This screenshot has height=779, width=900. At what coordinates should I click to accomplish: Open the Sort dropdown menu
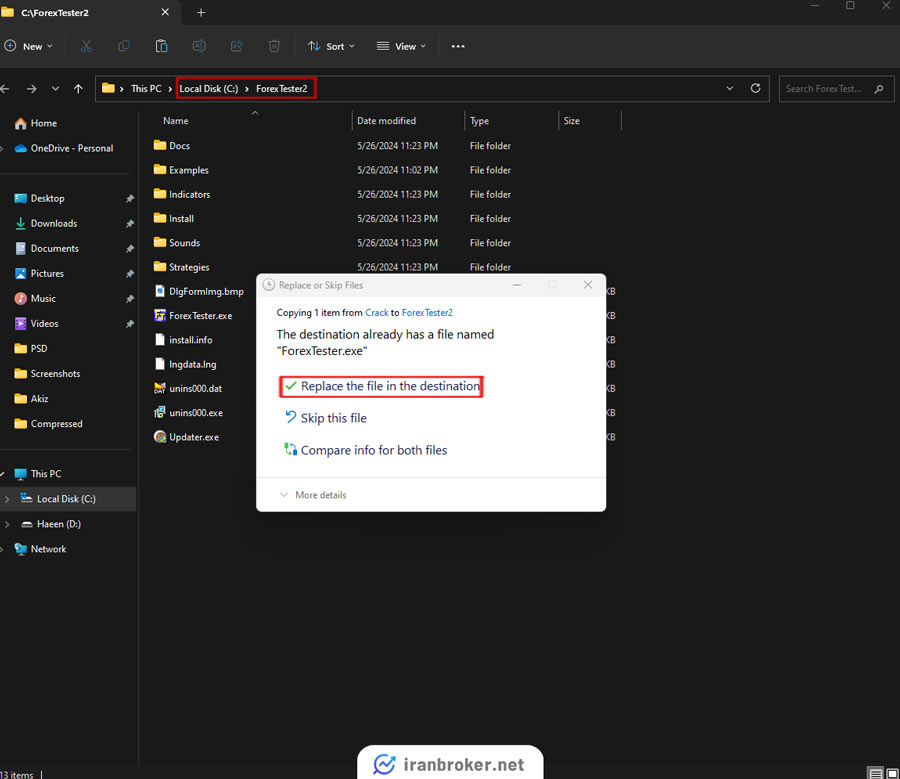(331, 46)
